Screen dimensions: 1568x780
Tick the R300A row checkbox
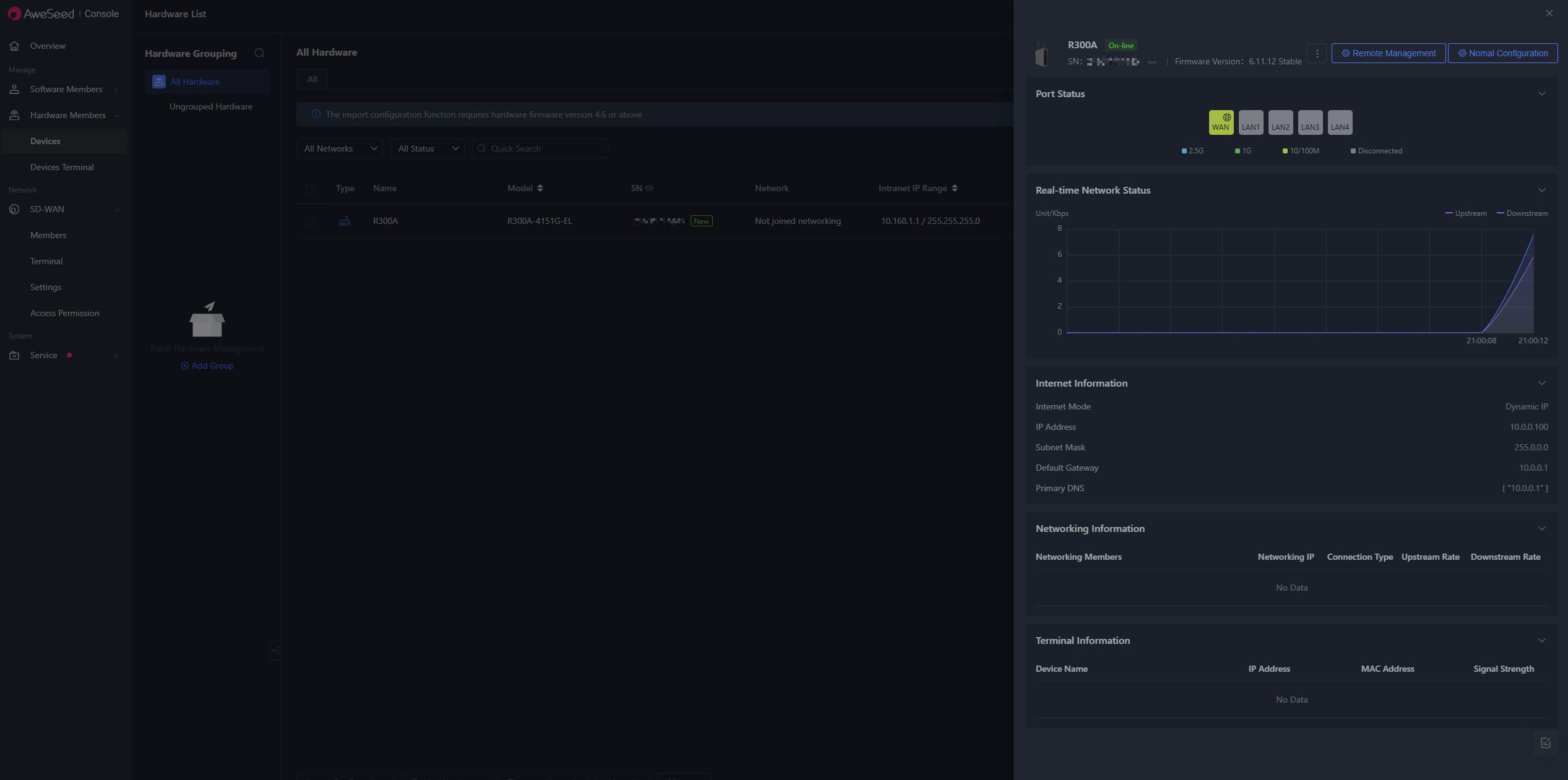pyautogui.click(x=311, y=221)
